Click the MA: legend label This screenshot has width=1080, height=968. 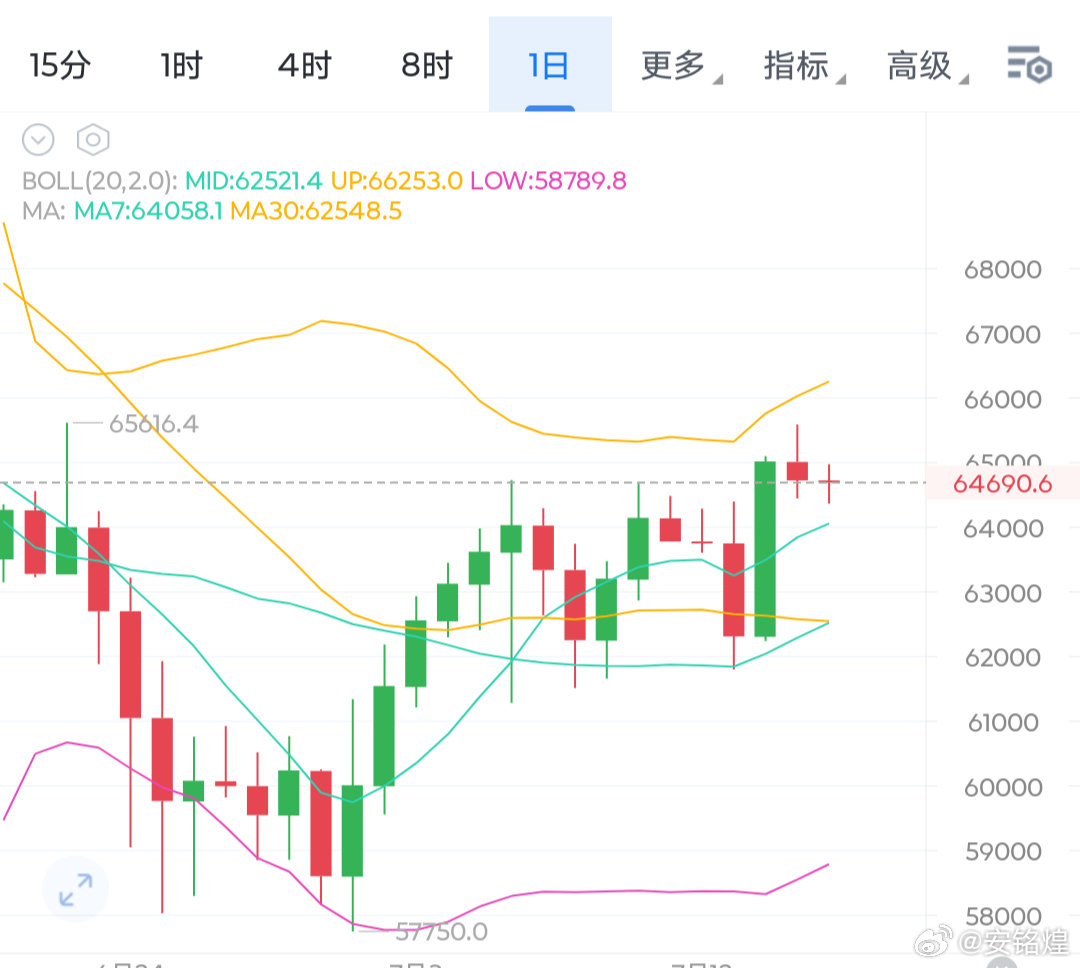43,210
